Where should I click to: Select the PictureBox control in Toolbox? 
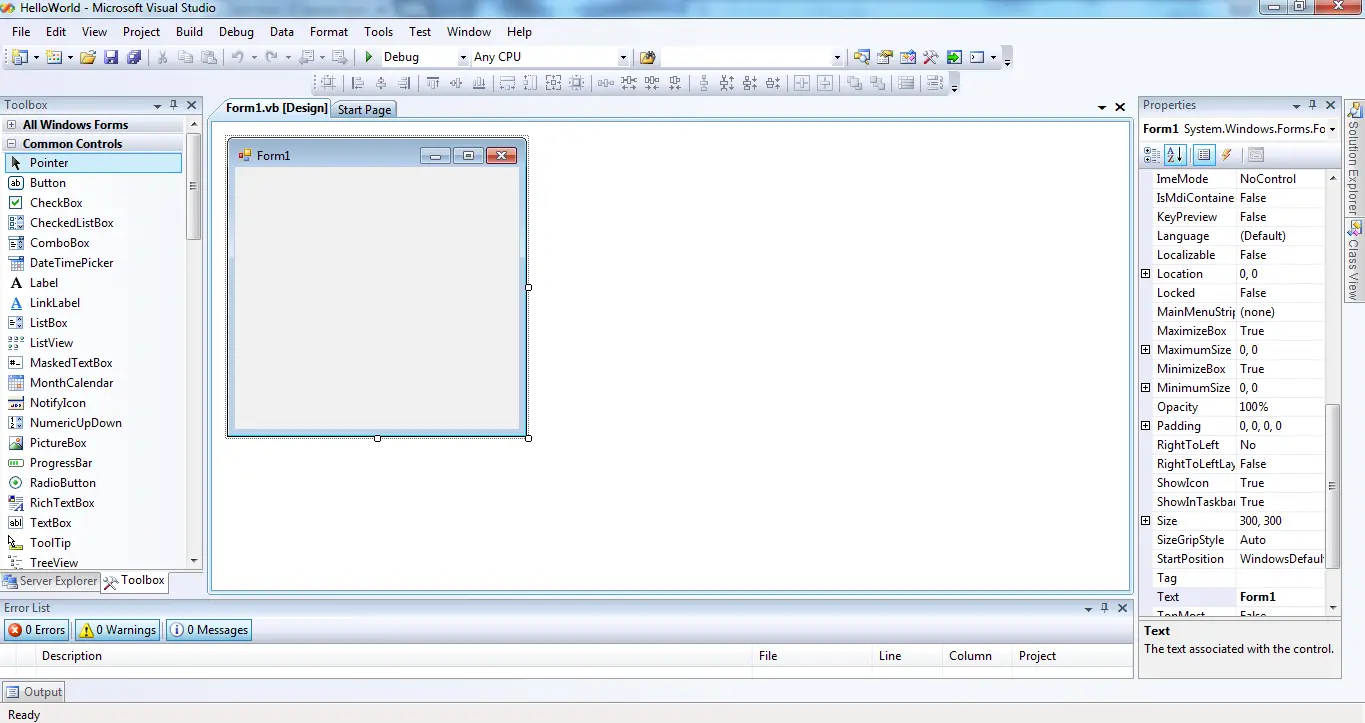[x=58, y=443]
